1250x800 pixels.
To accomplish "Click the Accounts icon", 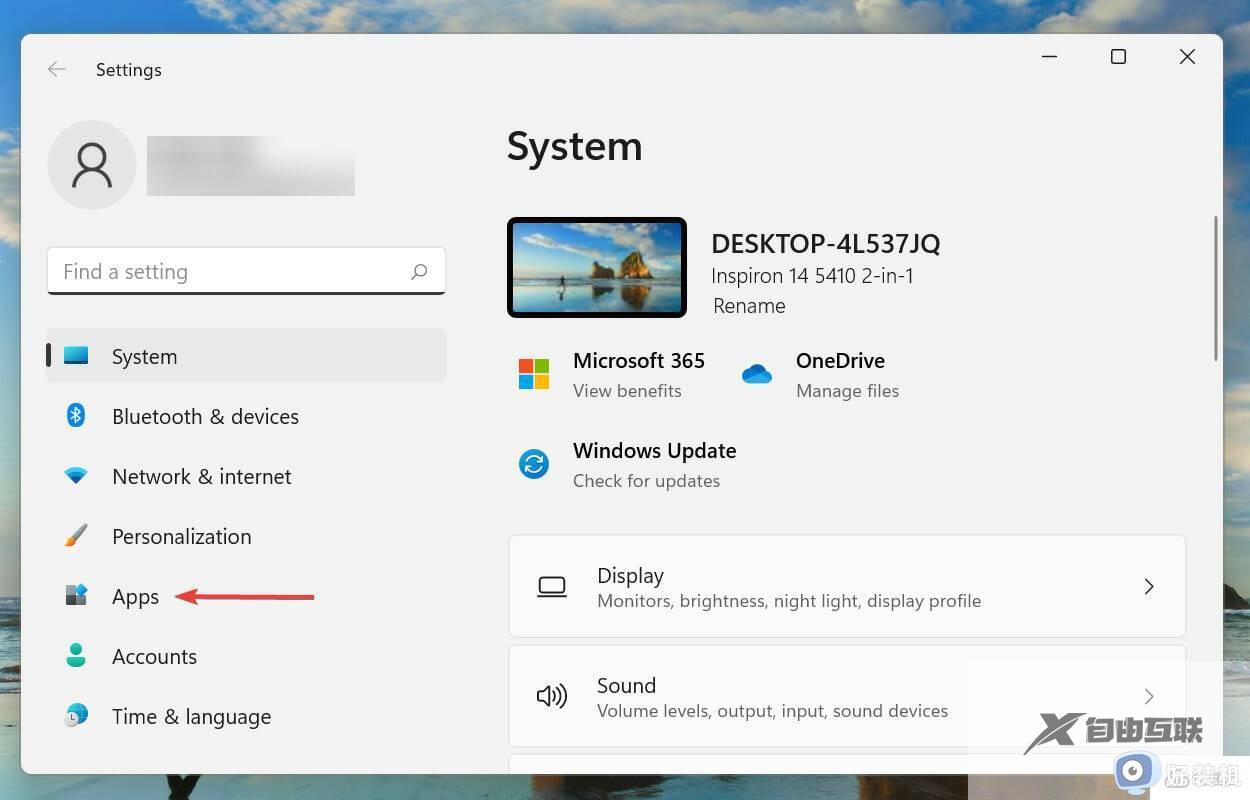I will [x=76, y=656].
